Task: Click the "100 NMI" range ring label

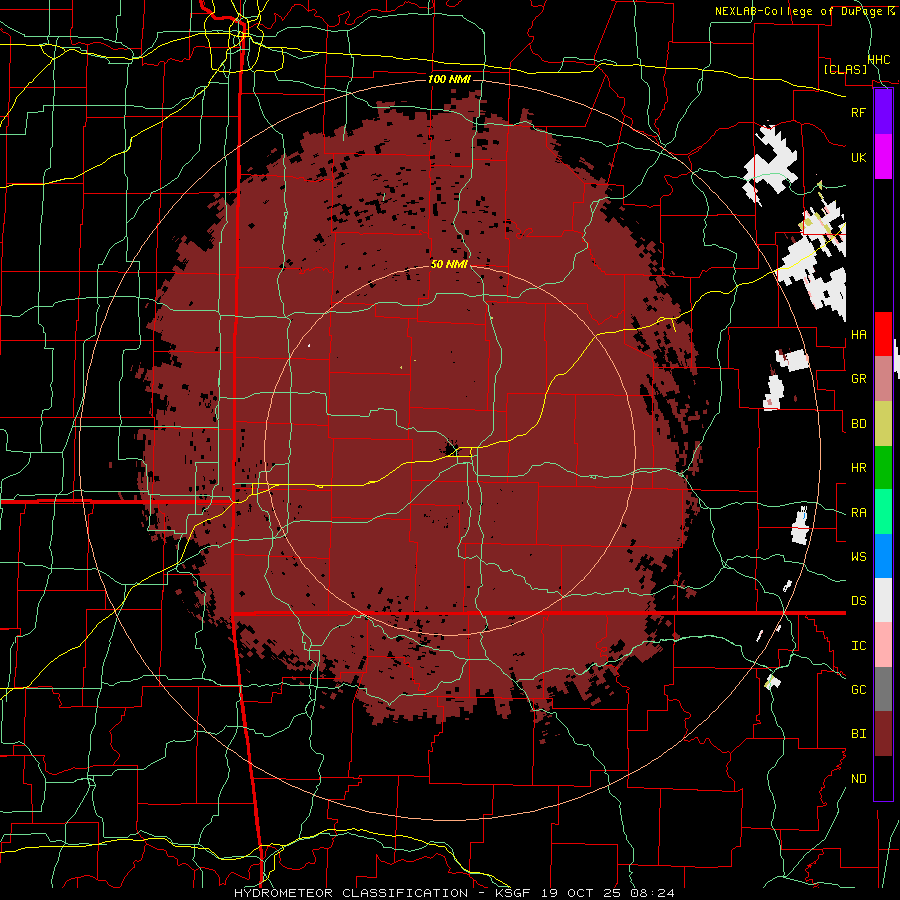Action: point(449,79)
